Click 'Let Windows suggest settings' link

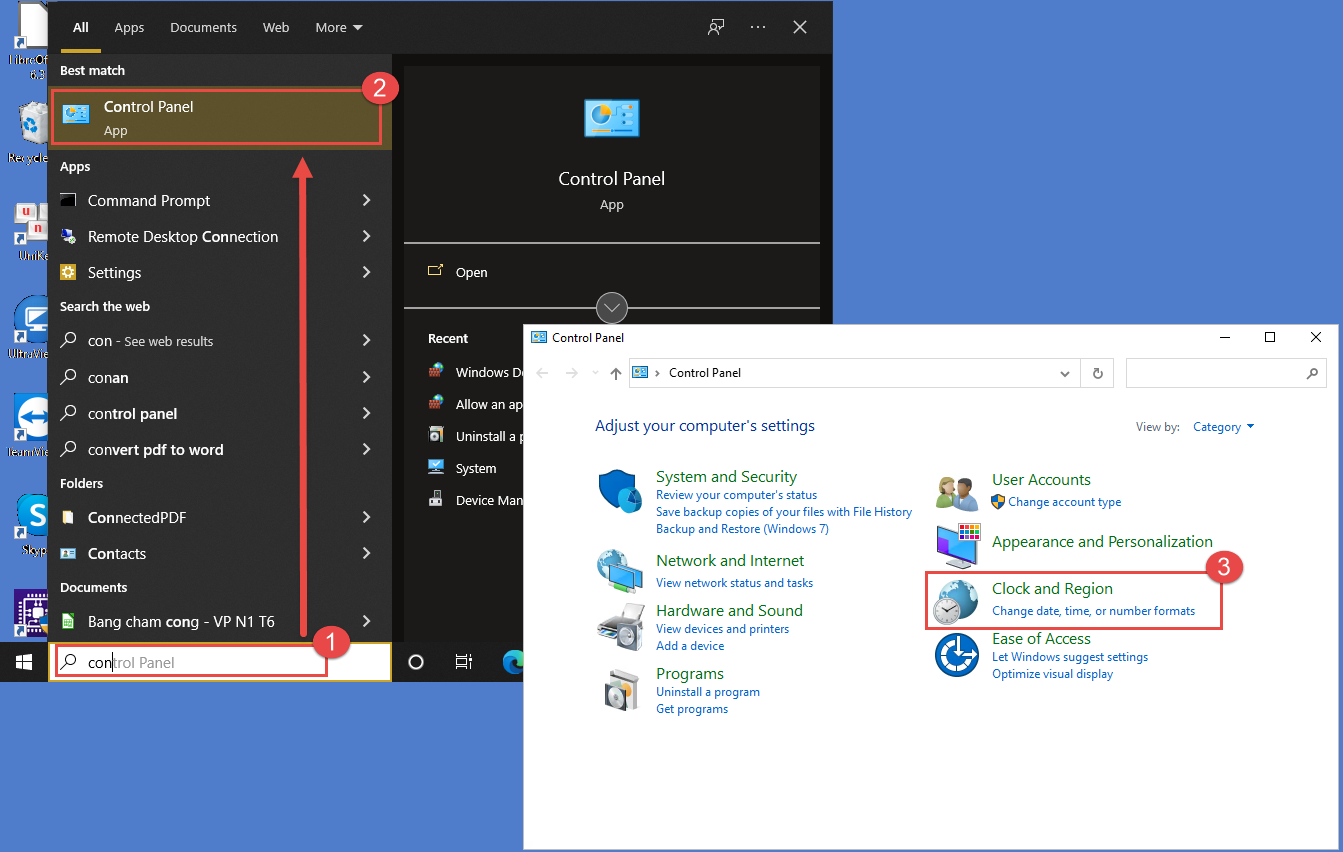point(1070,657)
